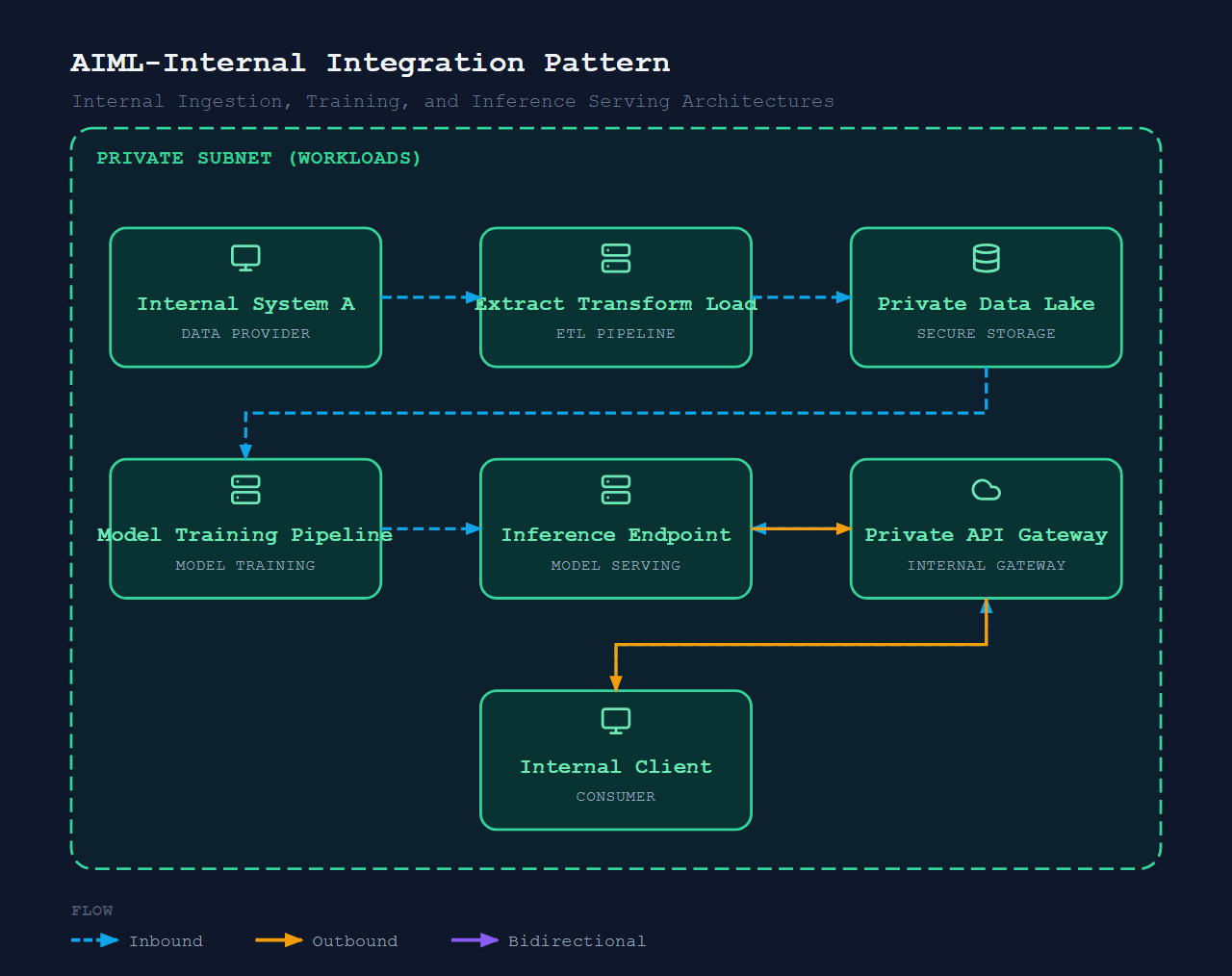Viewport: 1232px width, 976px height.
Task: Select the Private API Gateway title
Action: coord(987,535)
